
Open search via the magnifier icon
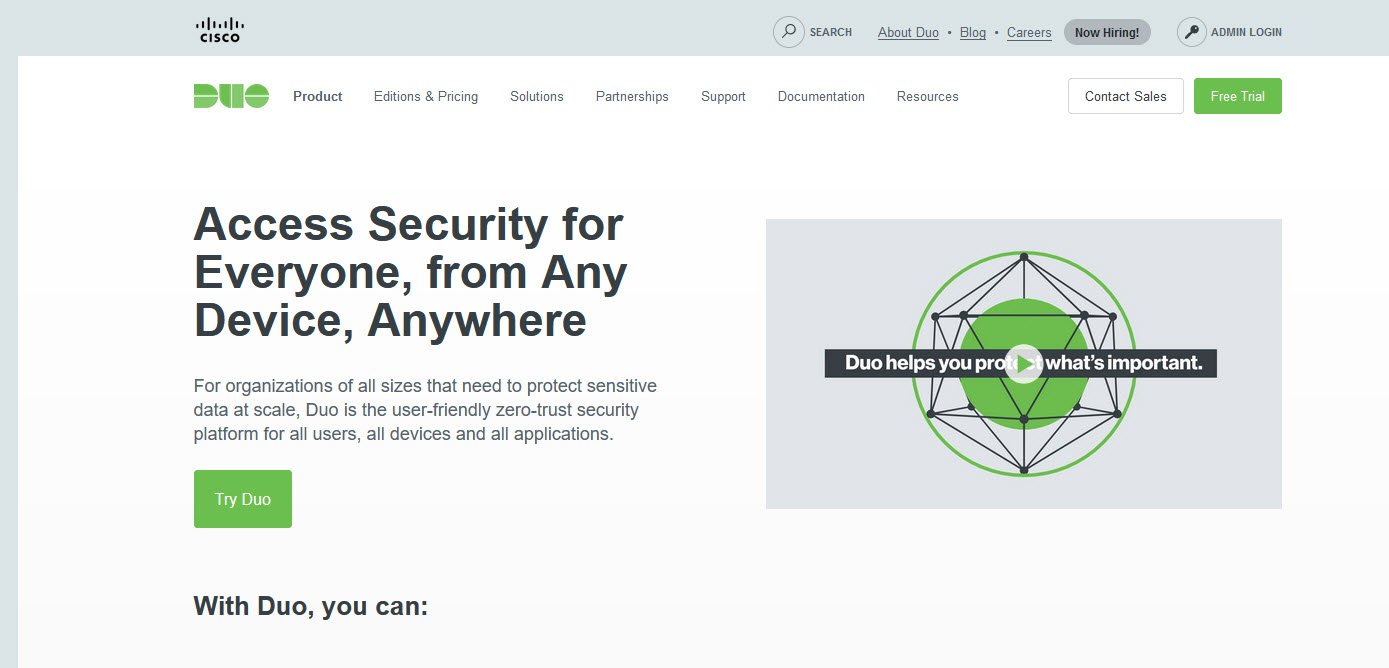(x=789, y=32)
